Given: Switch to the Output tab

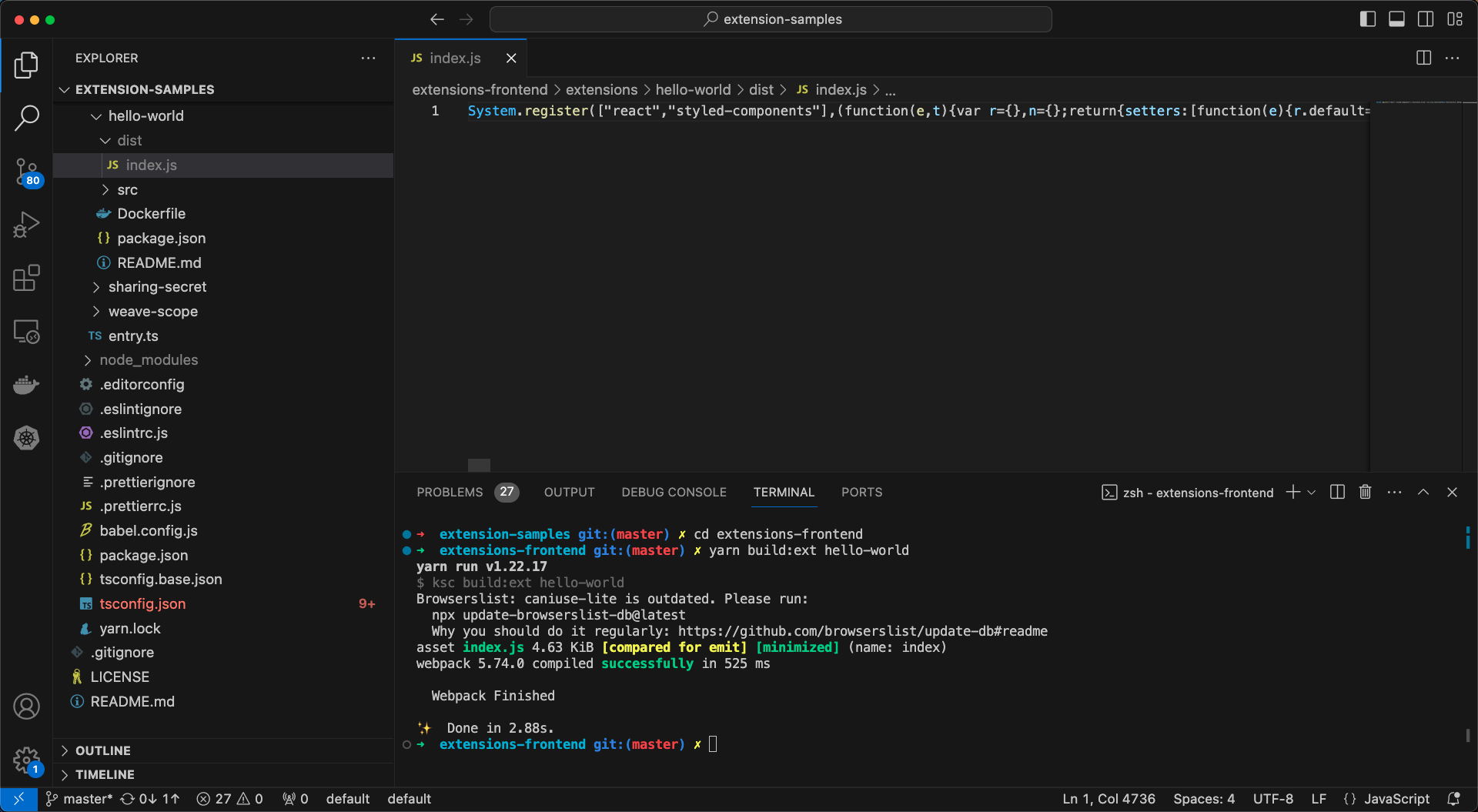Looking at the screenshot, I should point(570,492).
